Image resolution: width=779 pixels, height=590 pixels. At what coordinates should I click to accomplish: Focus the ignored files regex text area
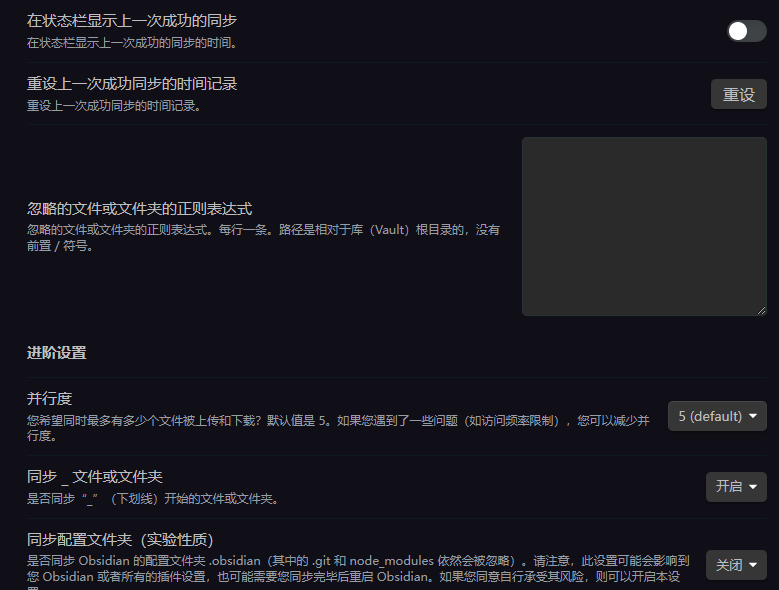click(x=644, y=226)
